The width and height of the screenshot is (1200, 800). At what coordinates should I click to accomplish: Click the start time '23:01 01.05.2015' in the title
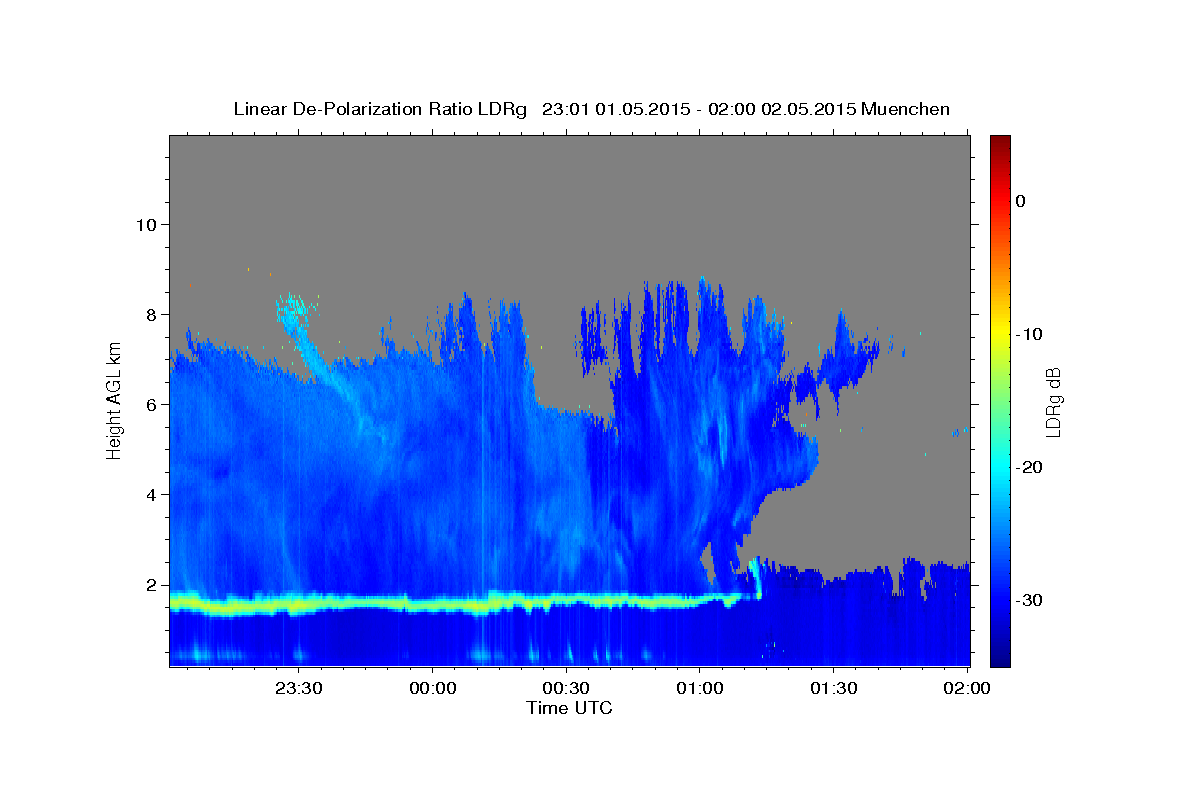pyautogui.click(x=615, y=109)
